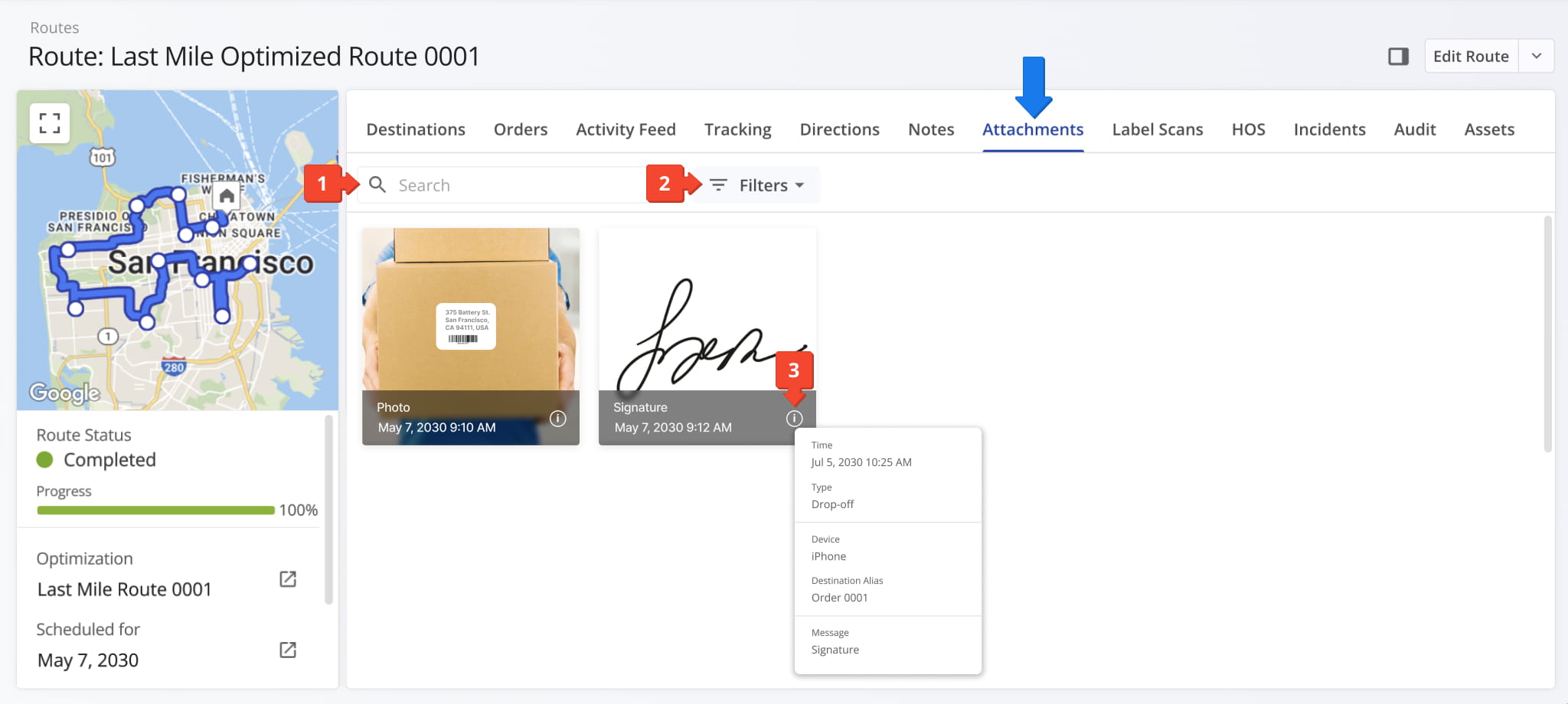
Task: View the Audit tab
Action: [1415, 129]
